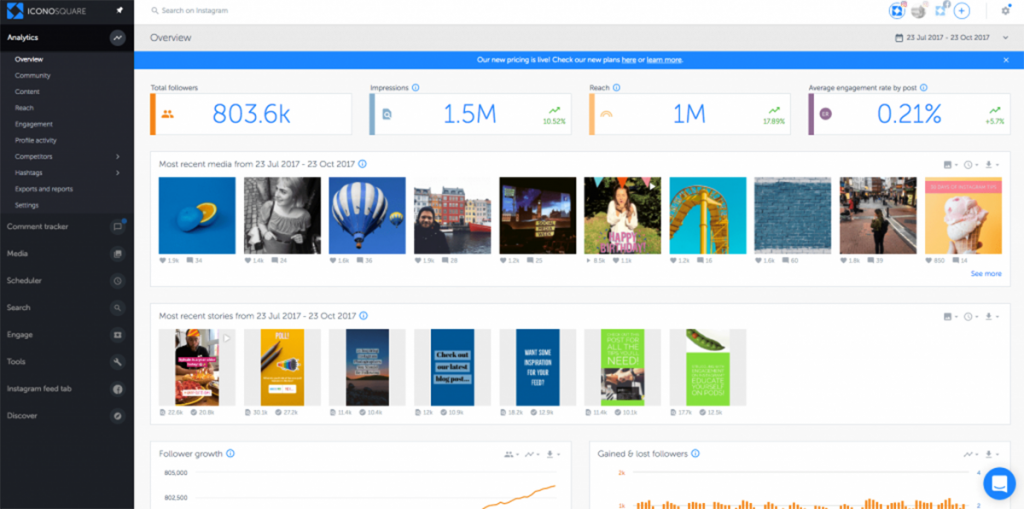Viewport: 1024px width, 509px height.
Task: Toggle the sidebar pin icon
Action: 119,10
